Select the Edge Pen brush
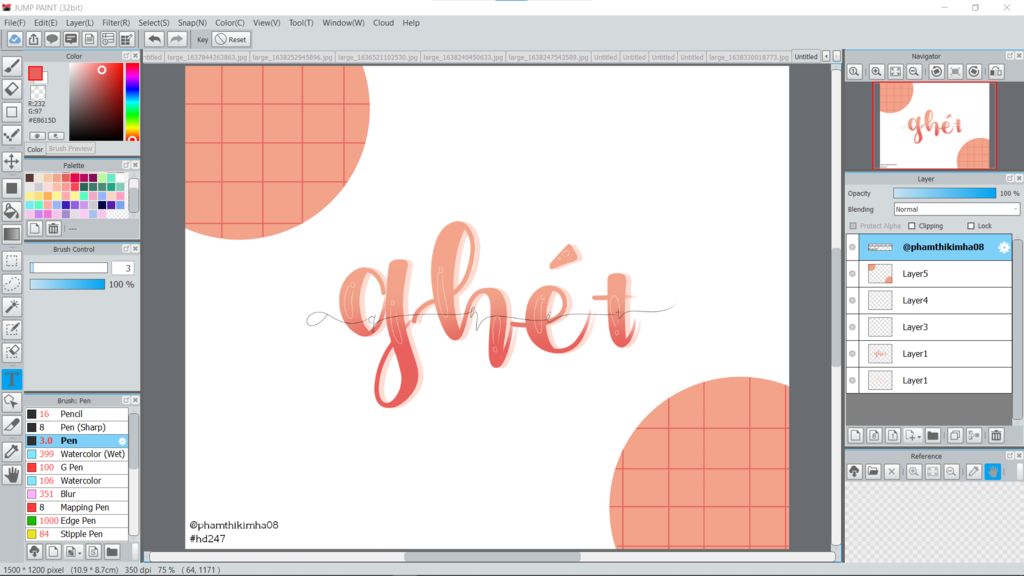 pos(77,520)
